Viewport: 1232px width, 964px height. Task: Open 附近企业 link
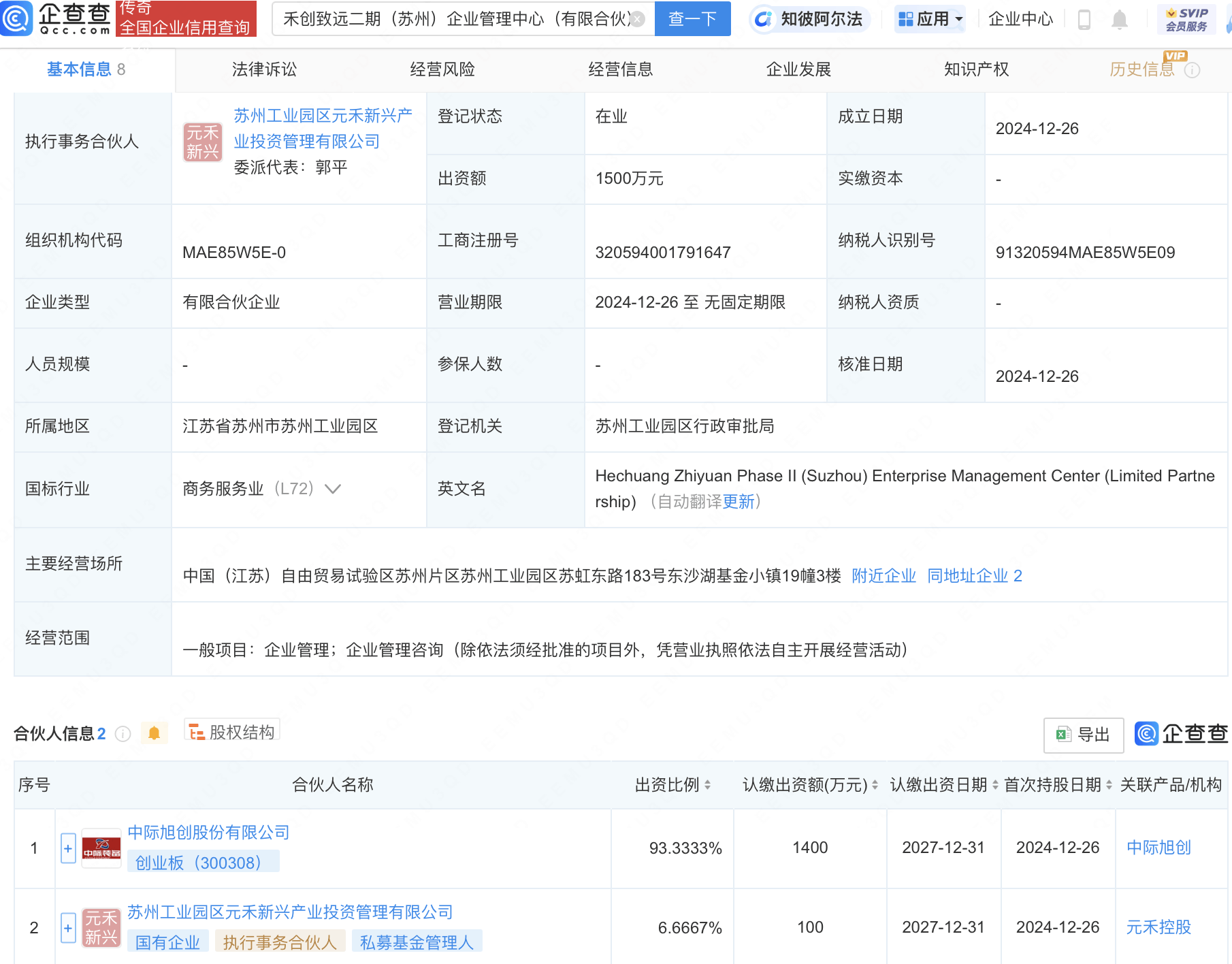[884, 576]
